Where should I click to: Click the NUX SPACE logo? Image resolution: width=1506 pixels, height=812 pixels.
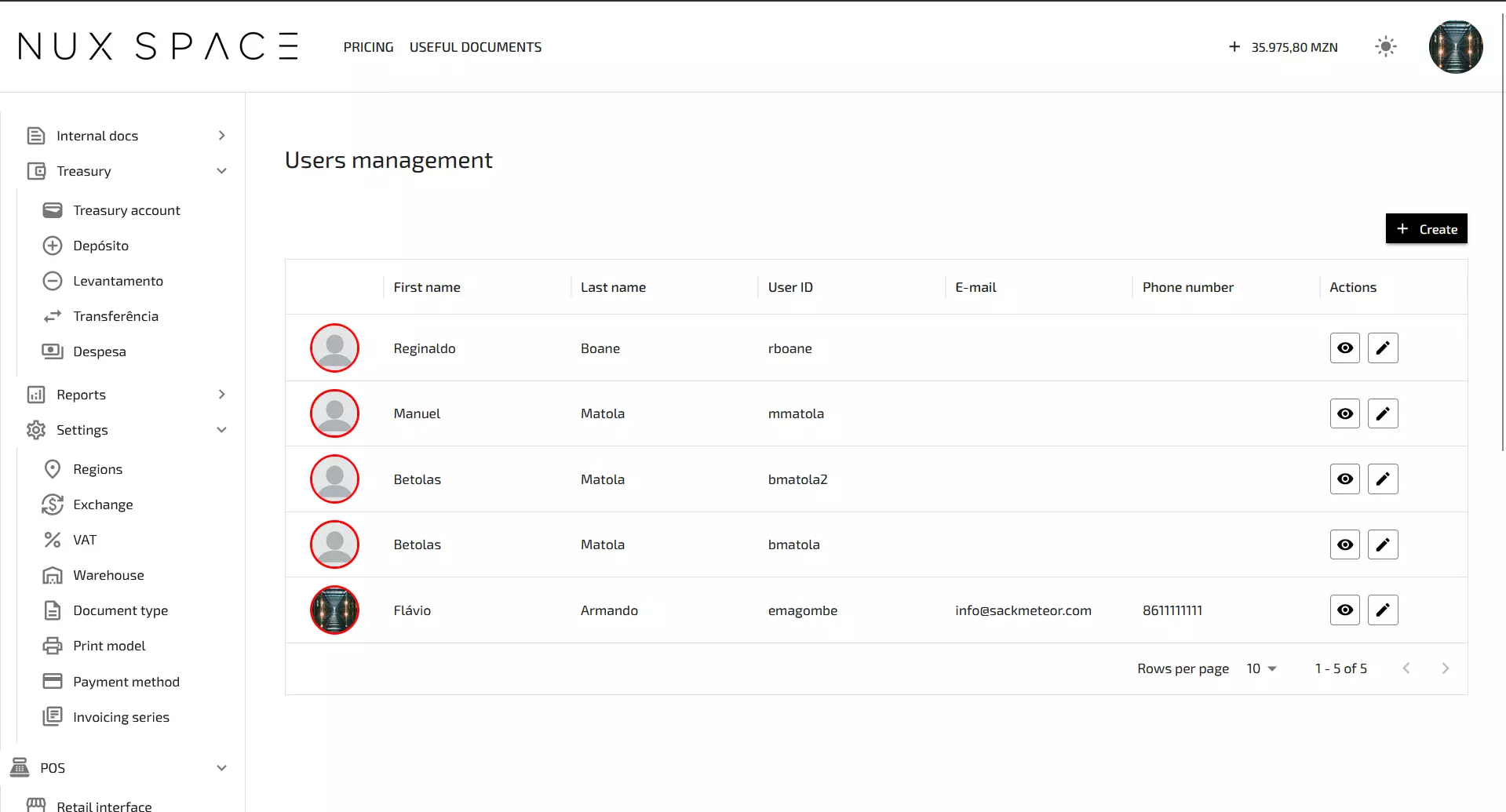(x=159, y=46)
